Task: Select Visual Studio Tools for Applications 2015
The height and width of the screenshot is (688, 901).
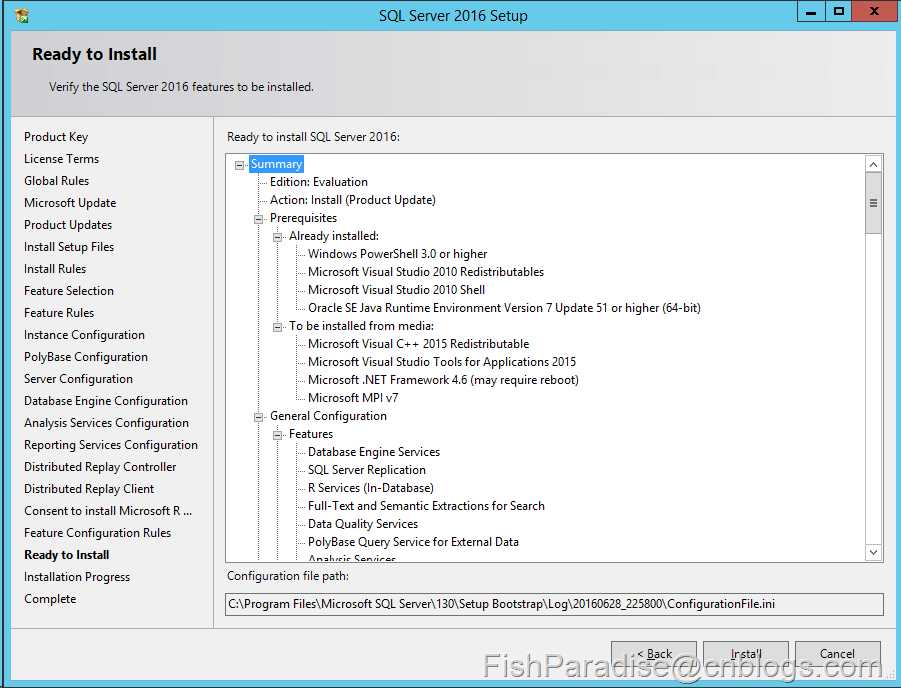Action: [442, 362]
